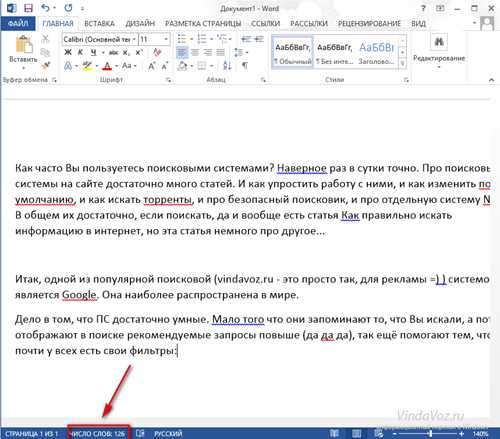The image size is (500, 439).
Task: Toggle Show paragraph marks (¶)
Action: 245,66
